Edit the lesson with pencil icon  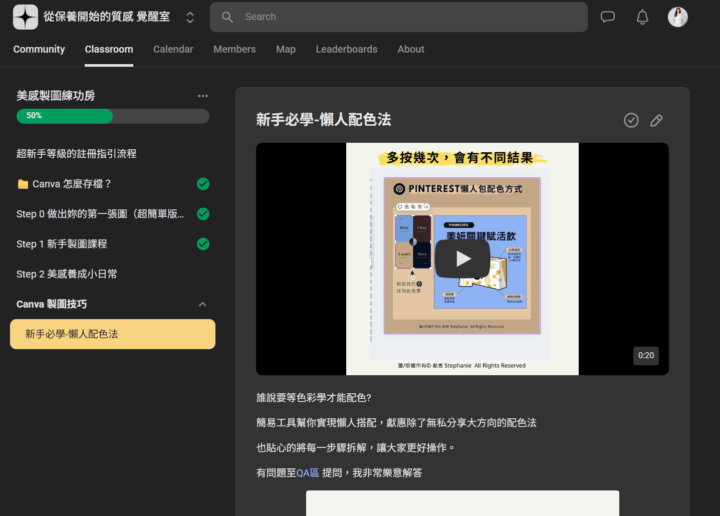(657, 120)
